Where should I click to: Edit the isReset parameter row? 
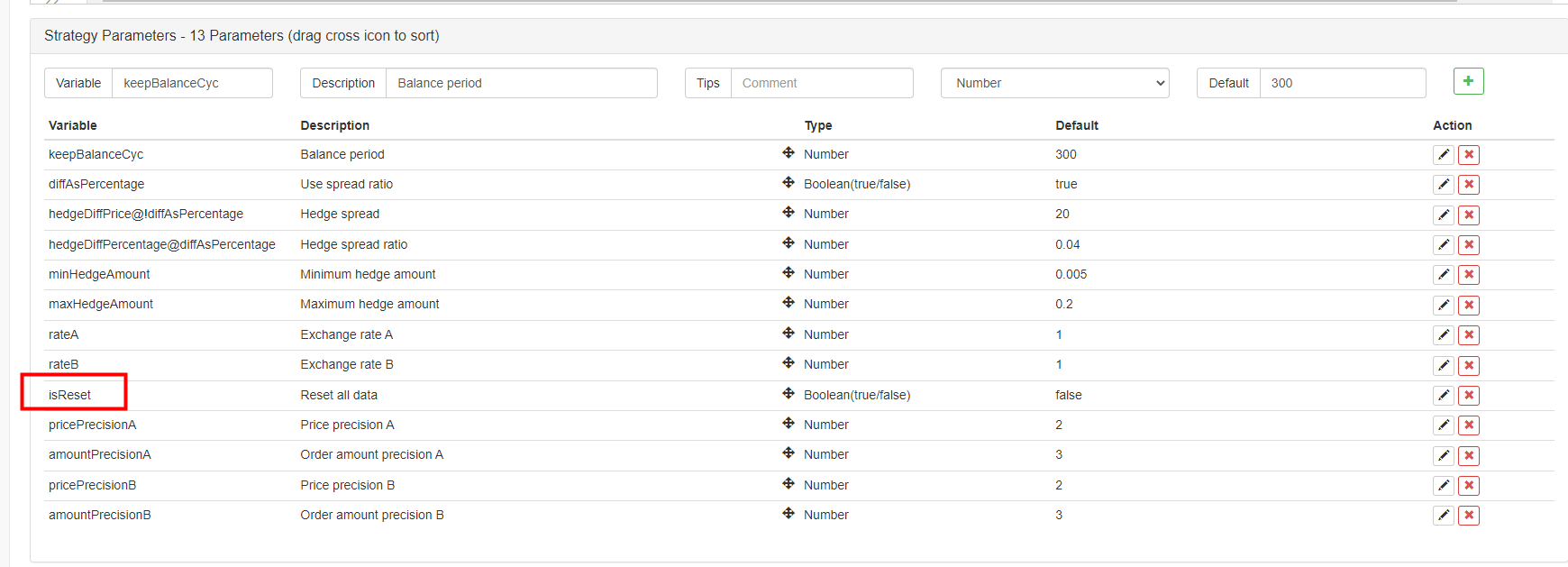click(1443, 396)
